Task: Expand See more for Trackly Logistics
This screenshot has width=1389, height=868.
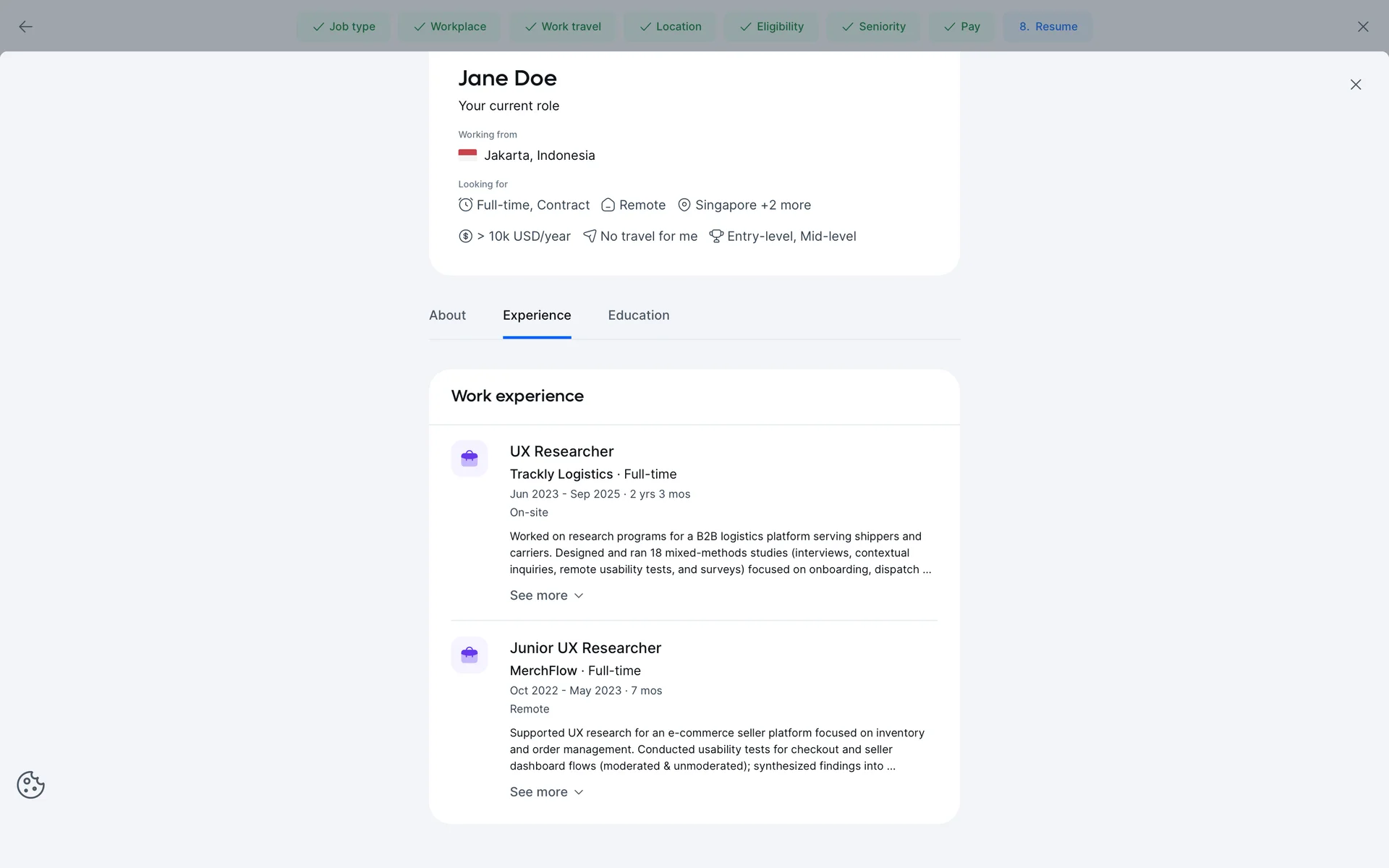Action: click(546, 595)
